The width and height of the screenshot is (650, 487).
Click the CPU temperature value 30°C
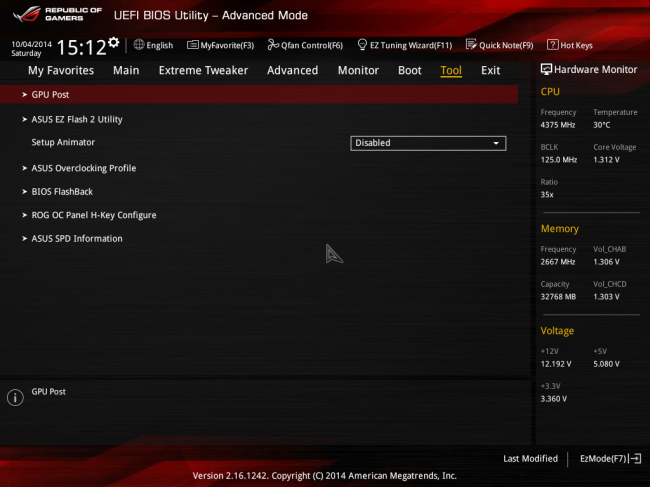601,125
